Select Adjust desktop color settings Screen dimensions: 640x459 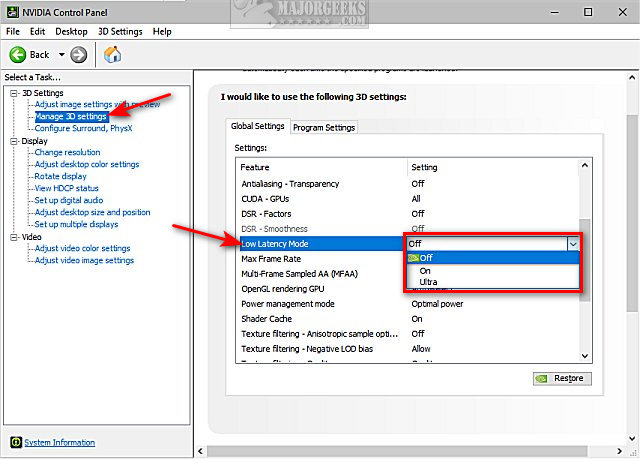click(x=87, y=164)
